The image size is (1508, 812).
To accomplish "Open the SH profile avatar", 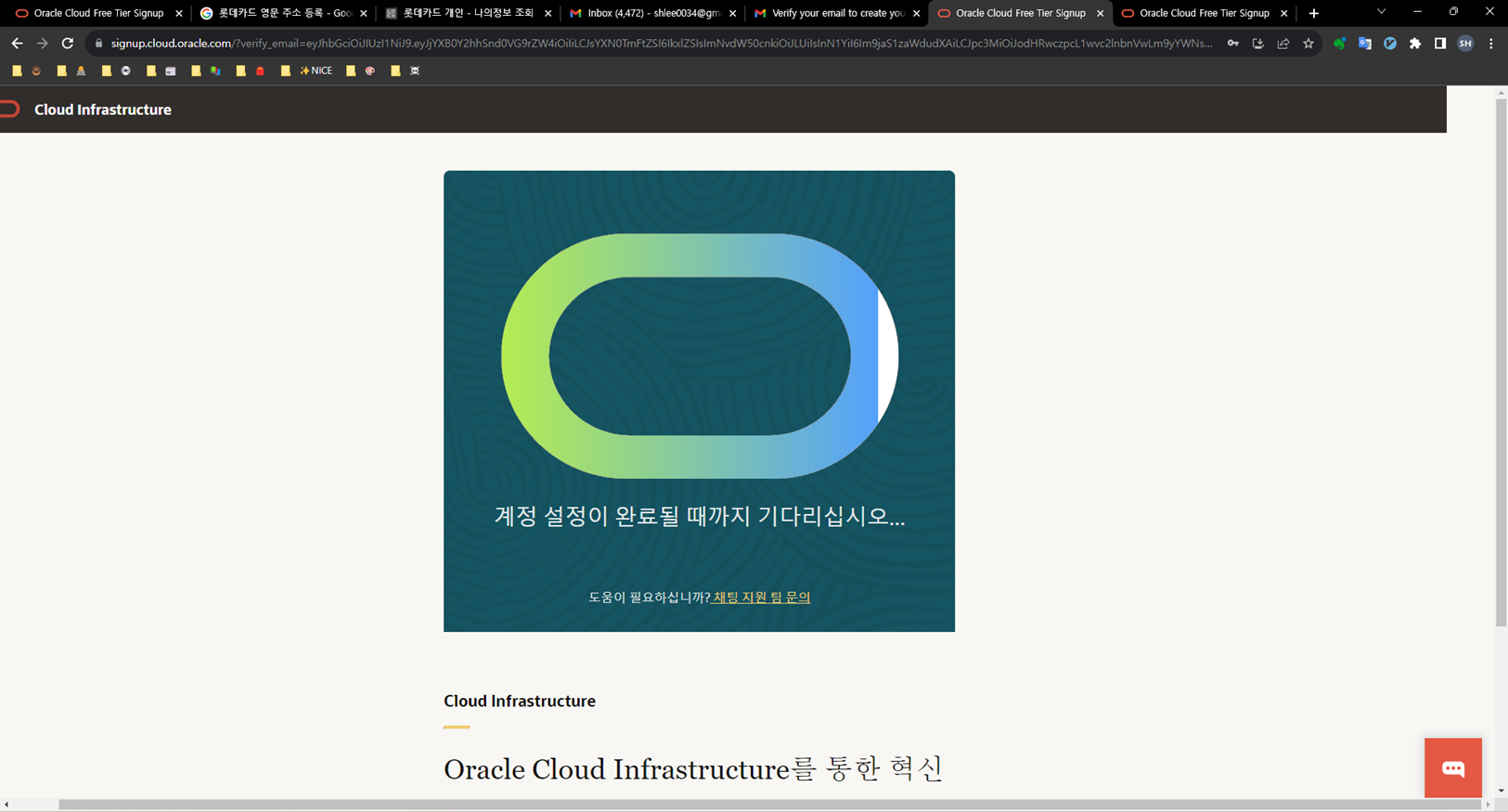I will pyautogui.click(x=1465, y=44).
